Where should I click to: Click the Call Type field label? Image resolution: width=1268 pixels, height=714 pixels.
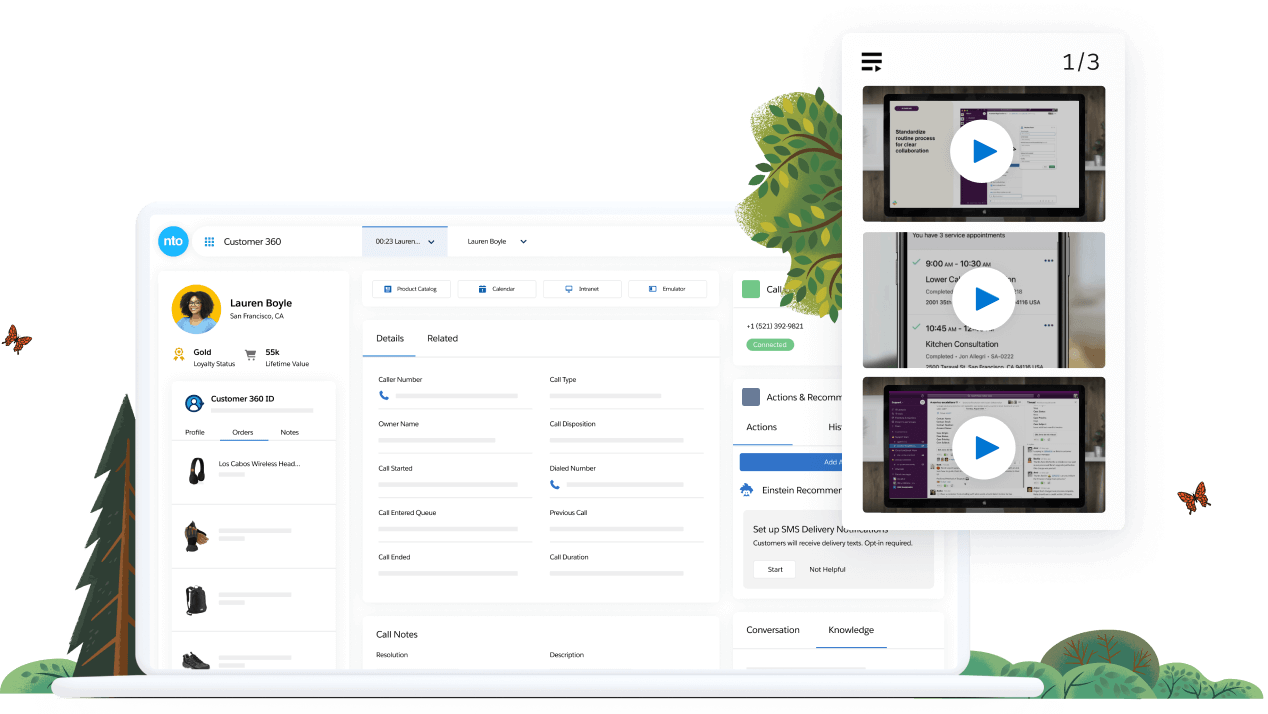[x=563, y=380]
